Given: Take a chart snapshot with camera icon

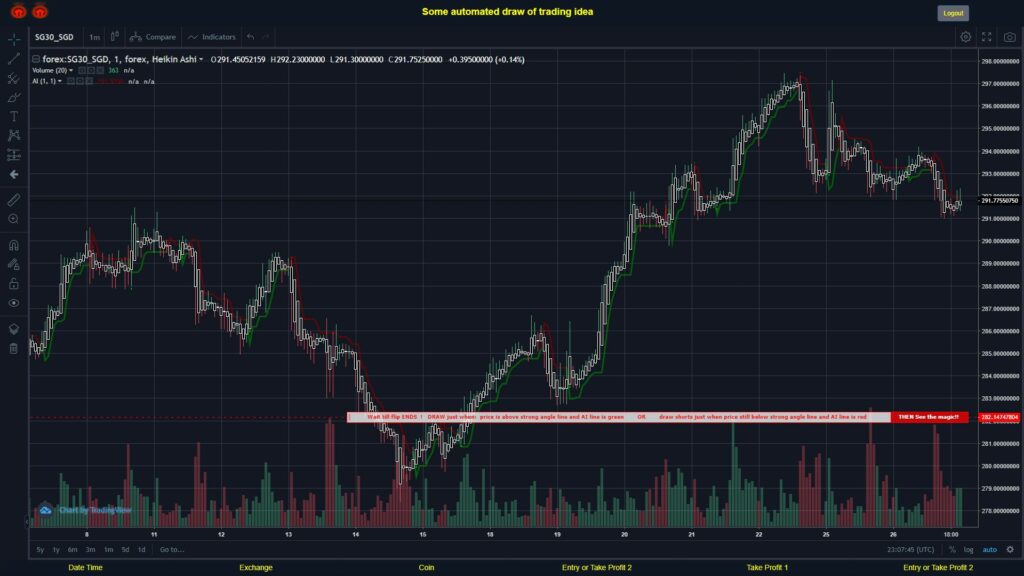Looking at the screenshot, I should pyautogui.click(x=1010, y=37).
